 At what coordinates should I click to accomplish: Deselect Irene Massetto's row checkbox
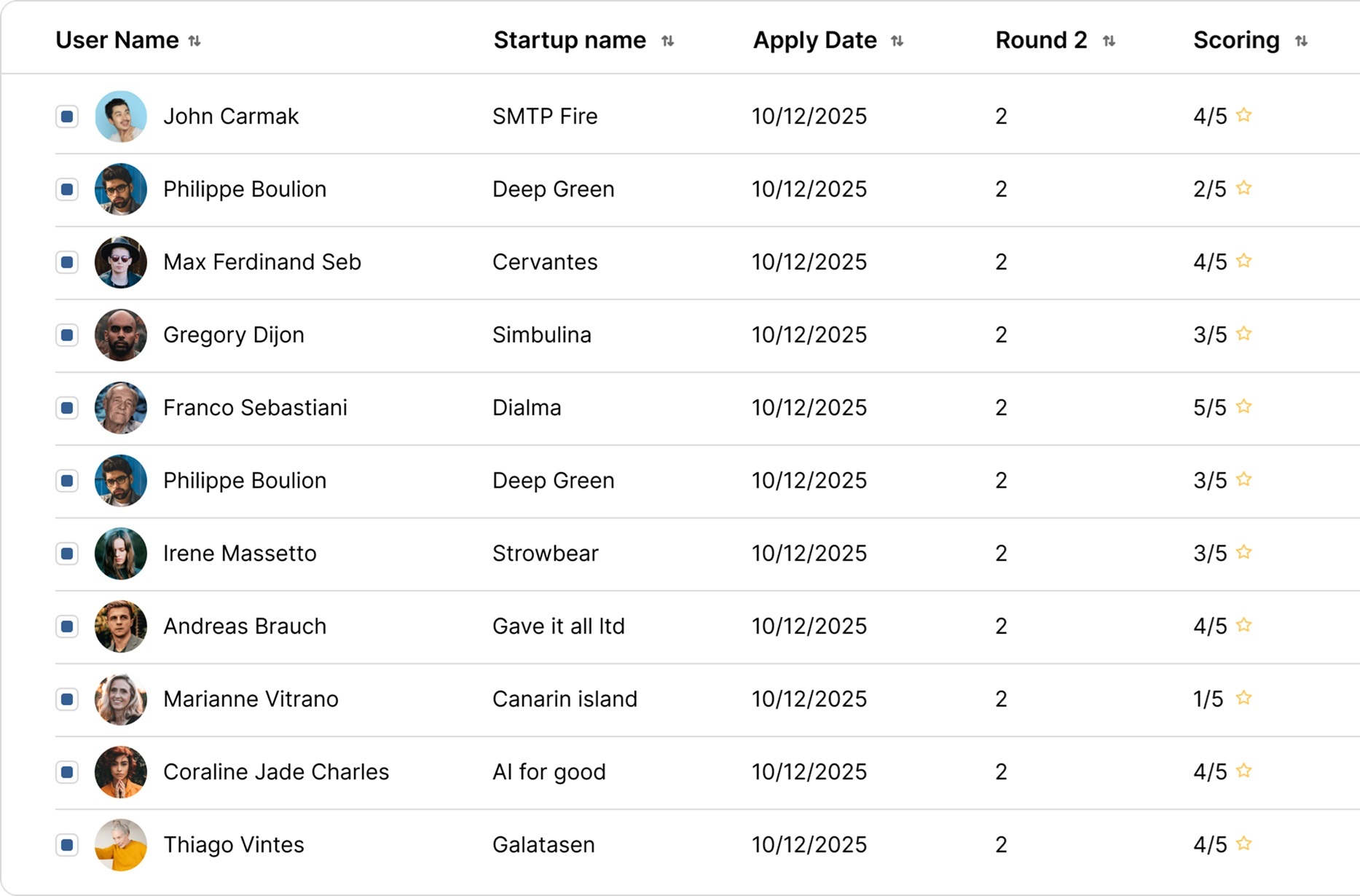point(67,554)
